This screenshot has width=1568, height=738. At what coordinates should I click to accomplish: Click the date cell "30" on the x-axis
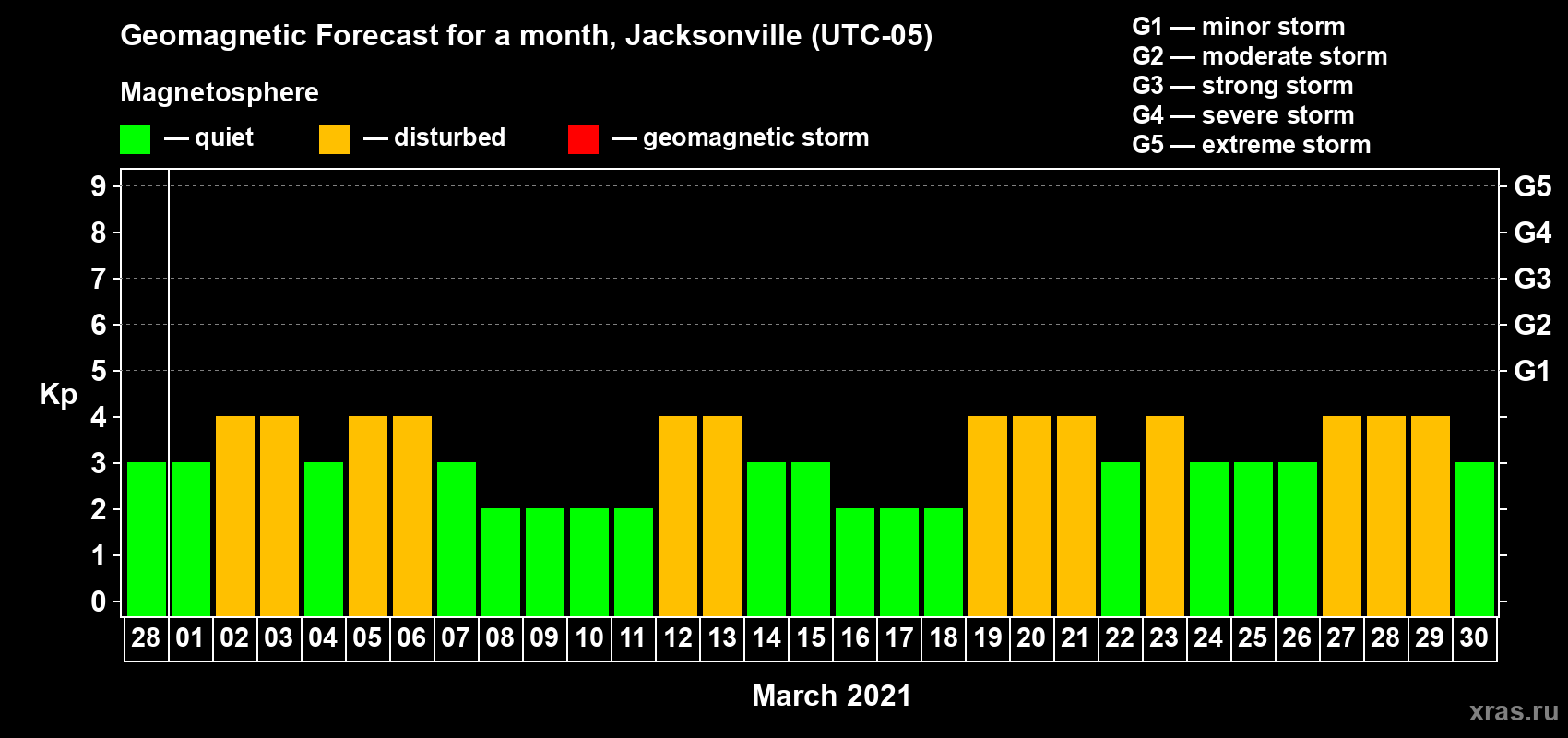click(x=1474, y=638)
